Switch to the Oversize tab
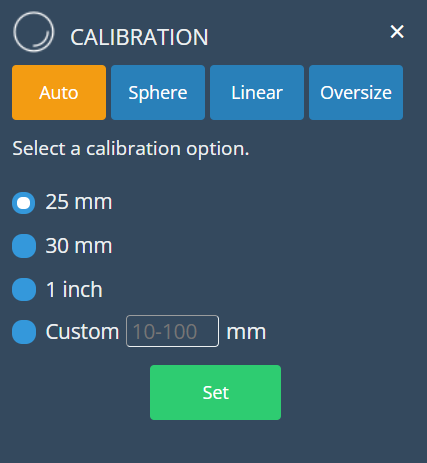Viewport: 427px width, 463px height. pyautogui.click(x=356, y=92)
